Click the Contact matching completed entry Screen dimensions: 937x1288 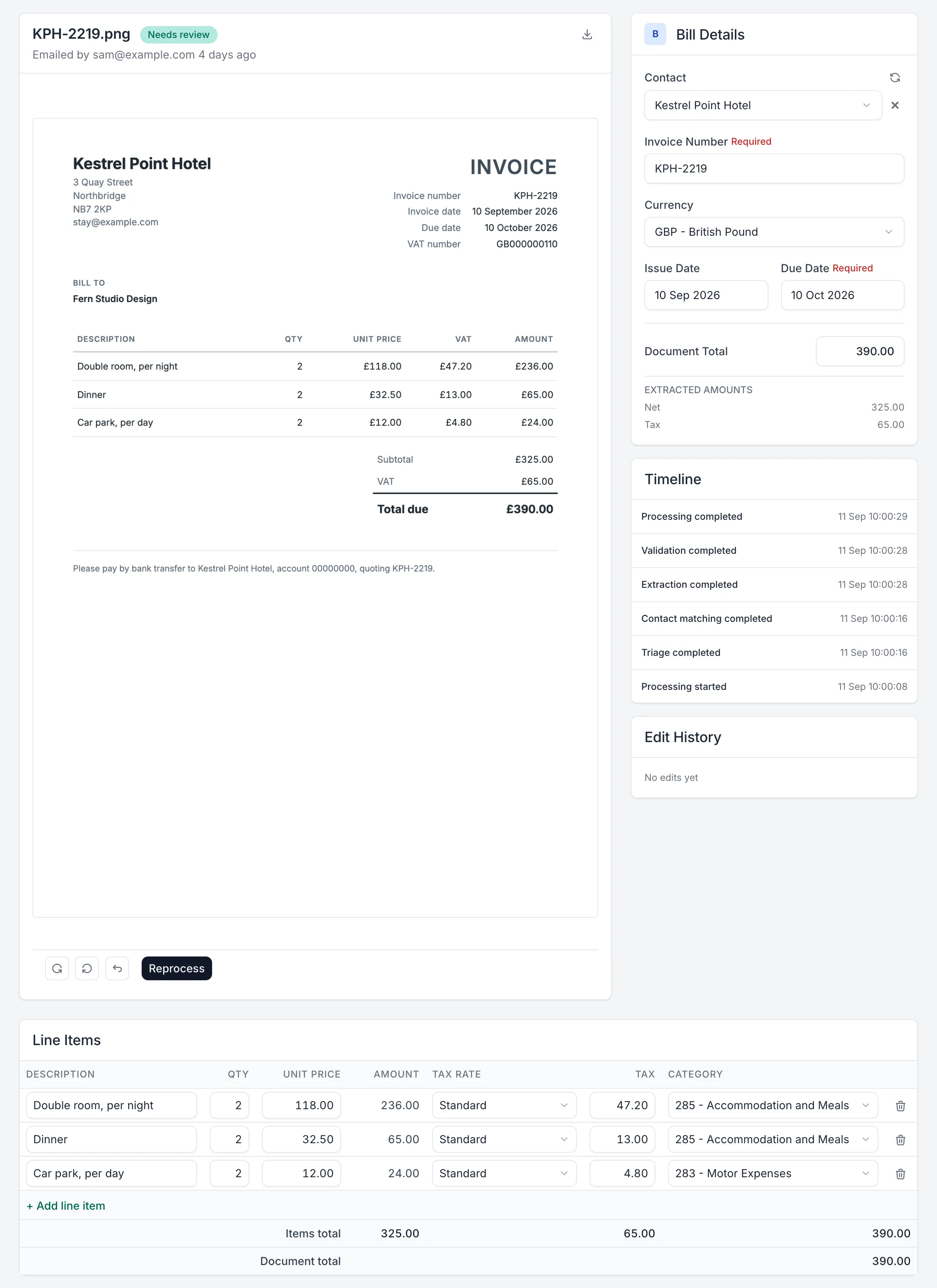tap(774, 618)
